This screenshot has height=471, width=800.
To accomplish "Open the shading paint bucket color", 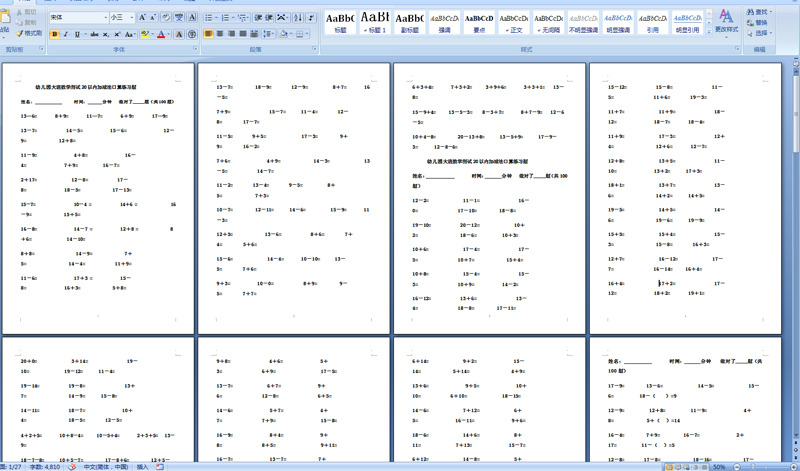I will point(285,34).
